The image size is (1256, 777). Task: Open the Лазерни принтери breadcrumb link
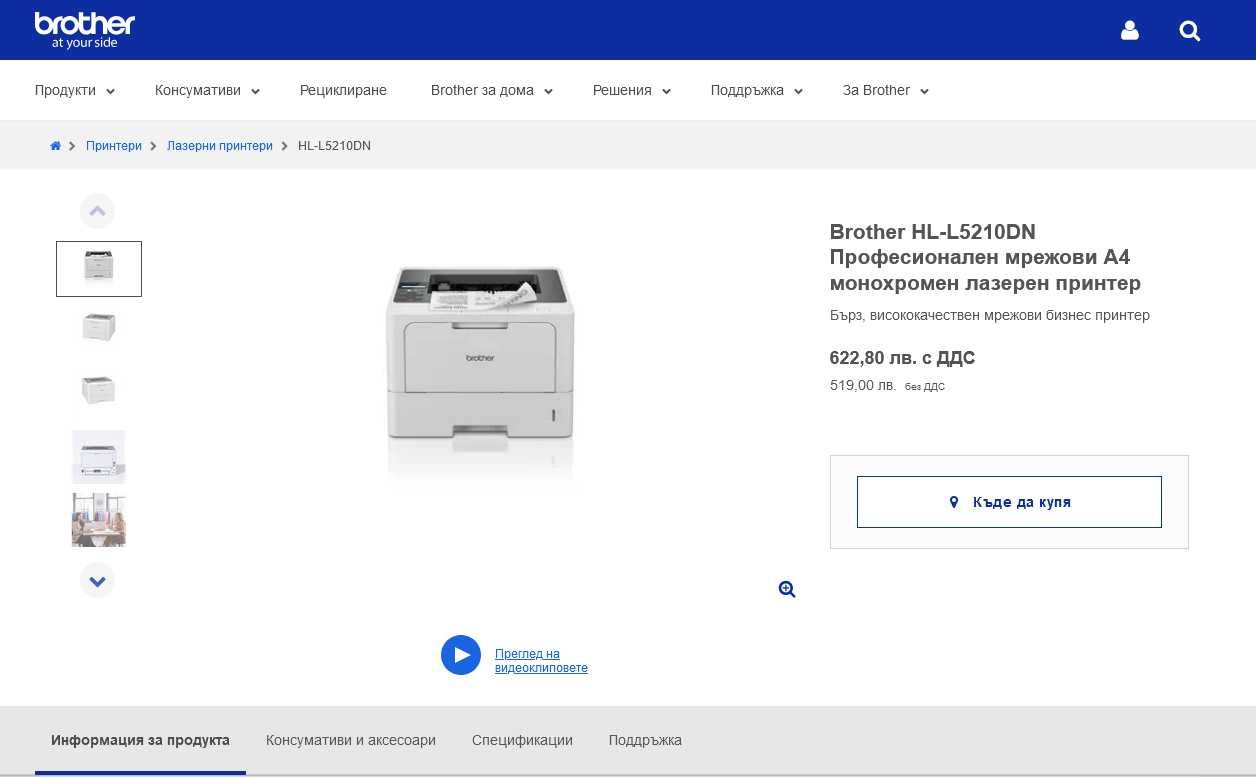point(220,146)
